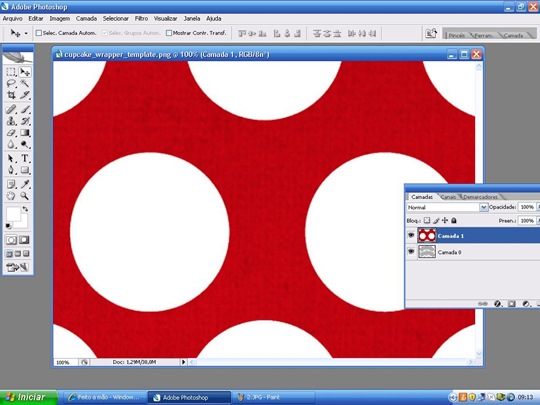Select the History Brush tool

pyautogui.click(x=25, y=121)
